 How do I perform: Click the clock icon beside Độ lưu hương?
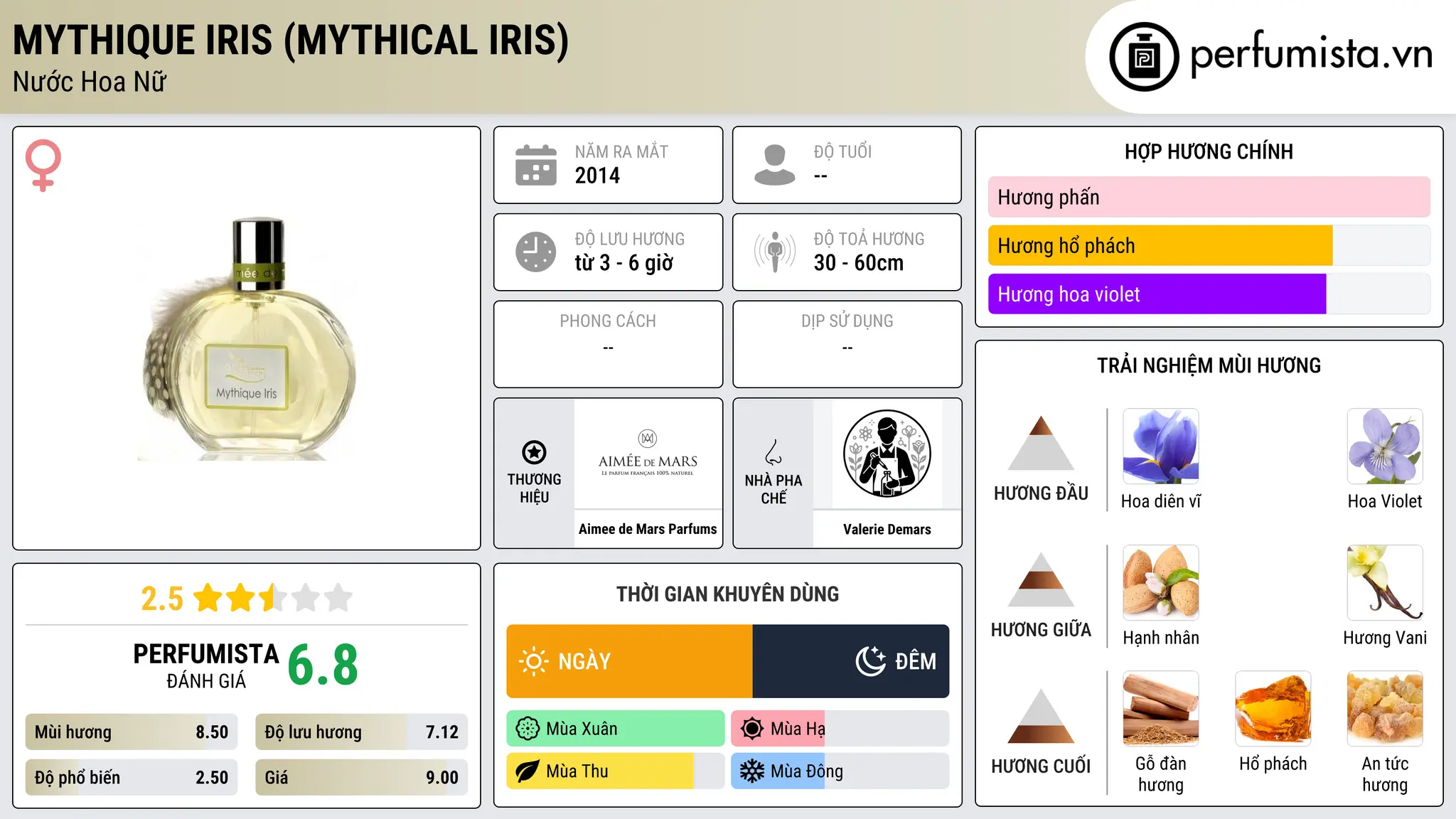pyautogui.click(x=536, y=252)
